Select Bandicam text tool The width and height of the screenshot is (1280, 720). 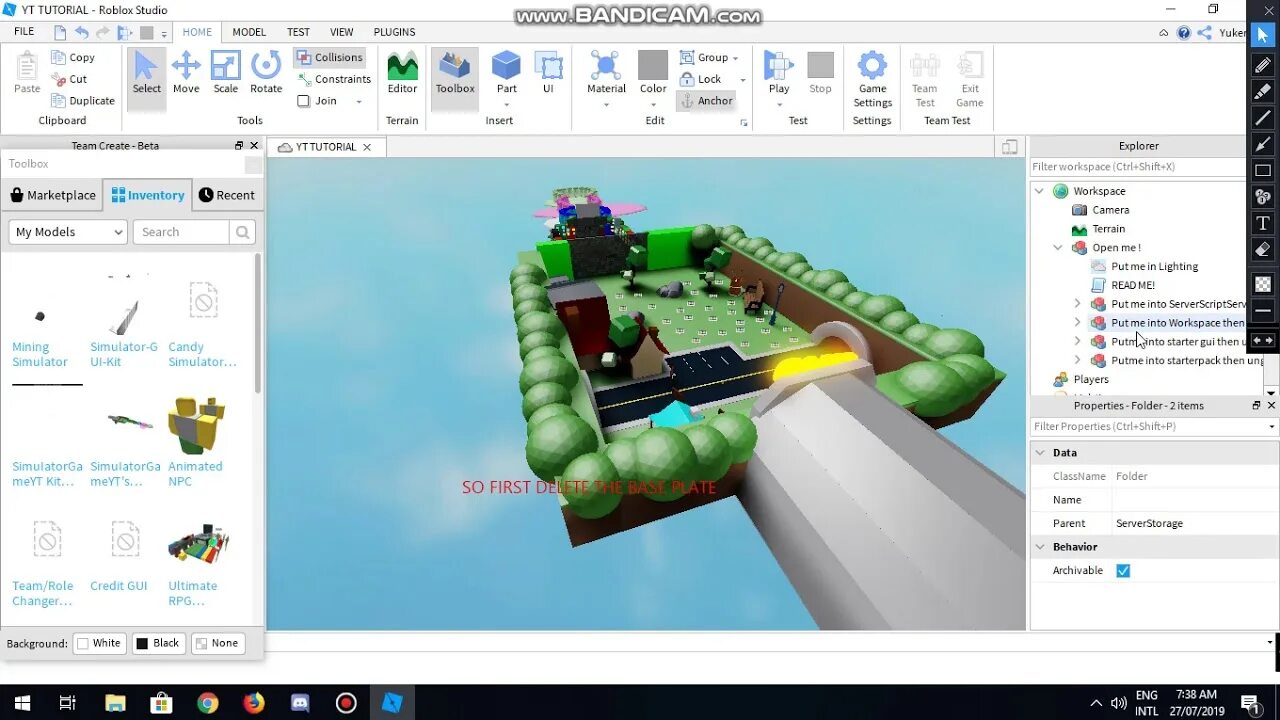[x=1263, y=223]
